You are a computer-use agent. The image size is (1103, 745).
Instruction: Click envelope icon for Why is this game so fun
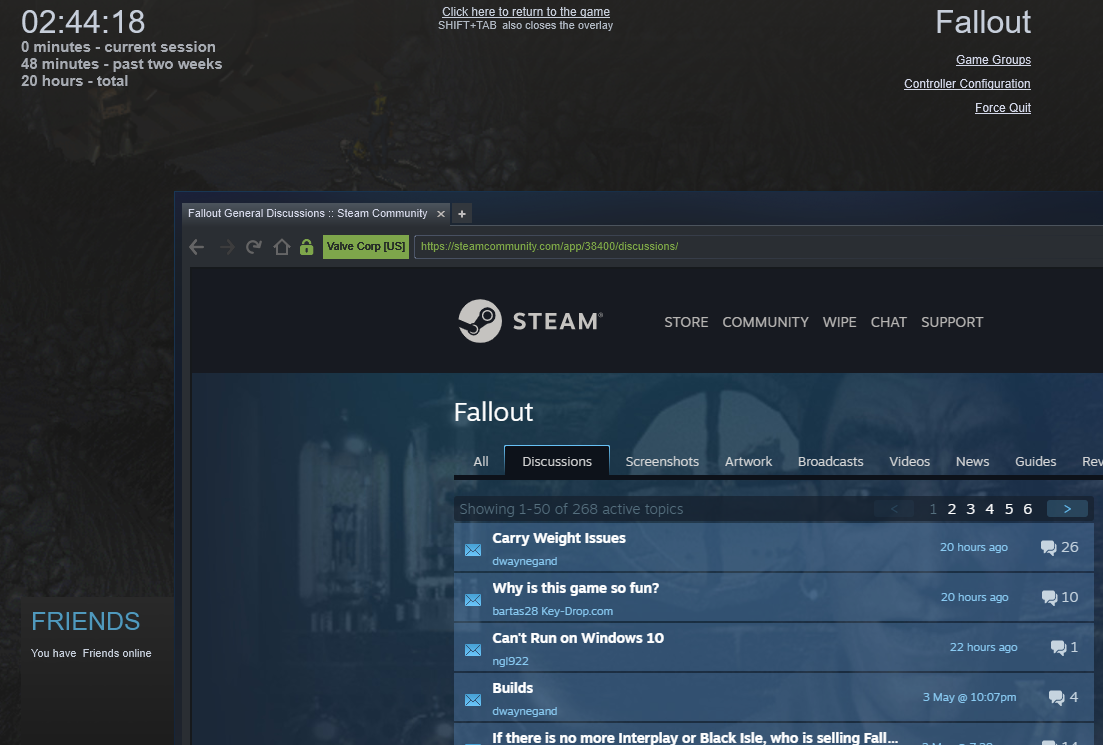(x=473, y=599)
